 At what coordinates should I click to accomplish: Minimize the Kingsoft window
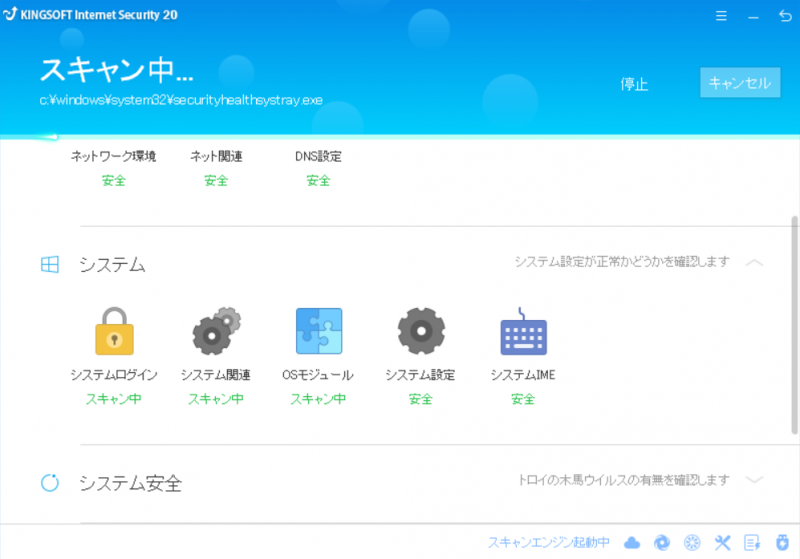pyautogui.click(x=753, y=17)
